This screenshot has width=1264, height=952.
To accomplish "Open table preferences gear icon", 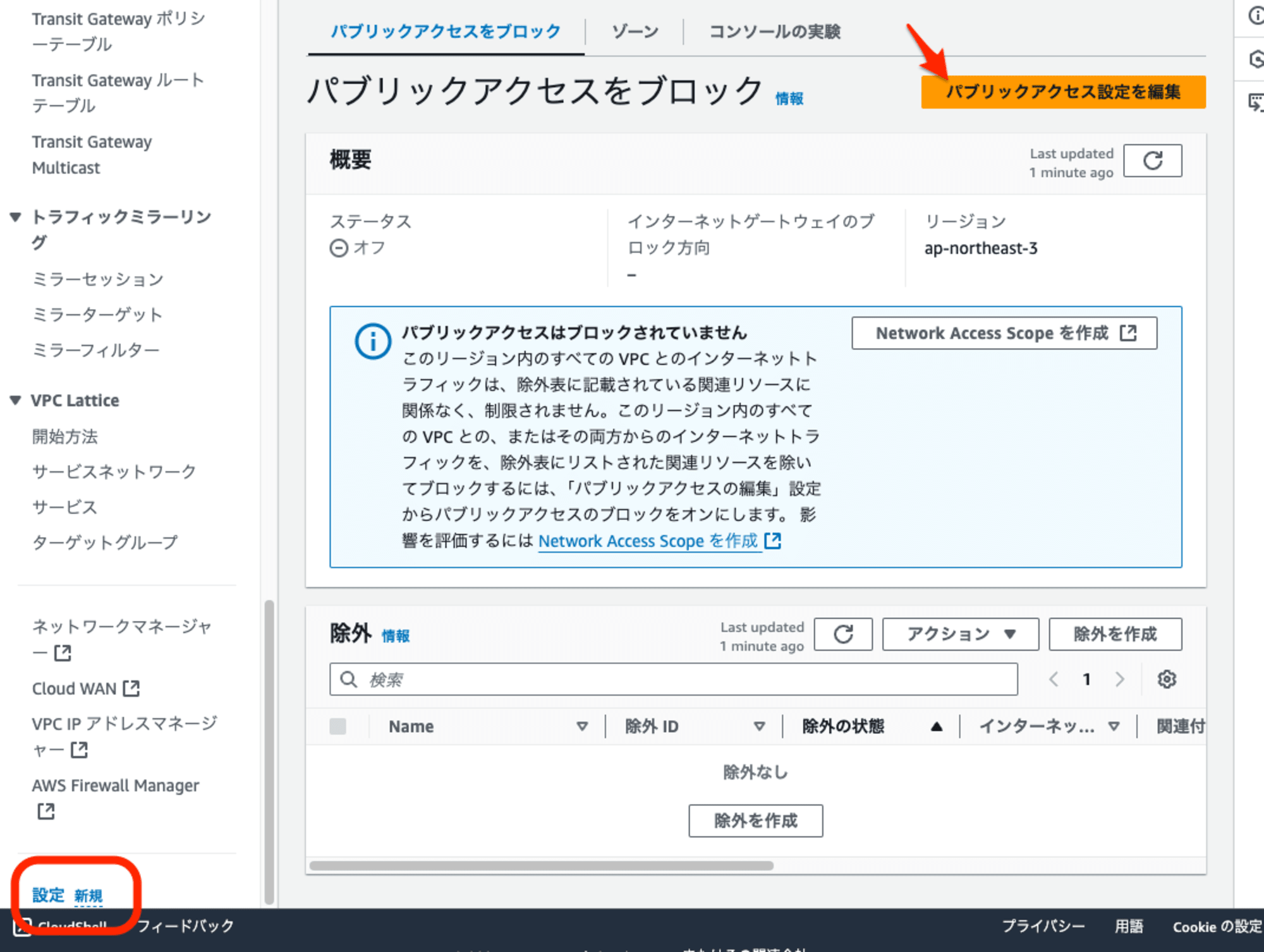I will [1167, 679].
